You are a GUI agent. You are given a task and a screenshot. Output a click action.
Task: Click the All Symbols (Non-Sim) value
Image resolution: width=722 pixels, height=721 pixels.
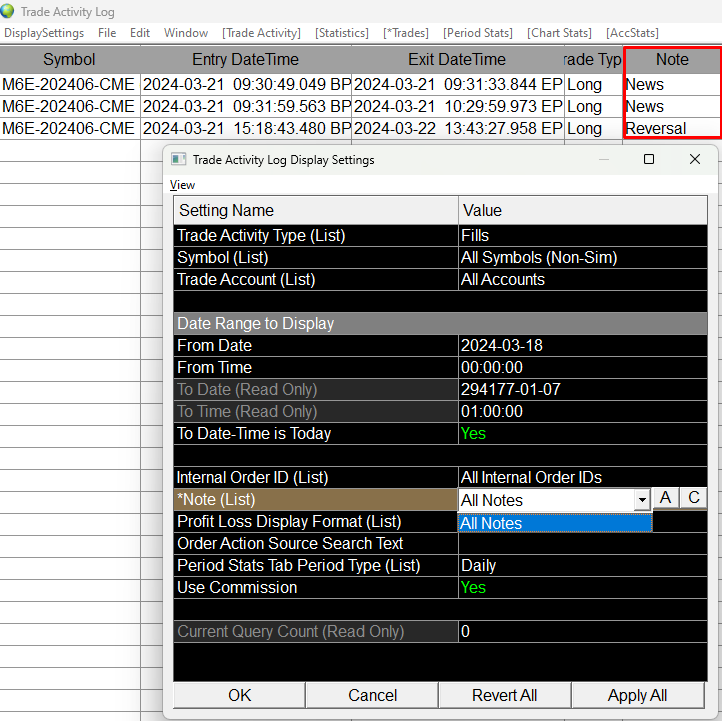582,258
